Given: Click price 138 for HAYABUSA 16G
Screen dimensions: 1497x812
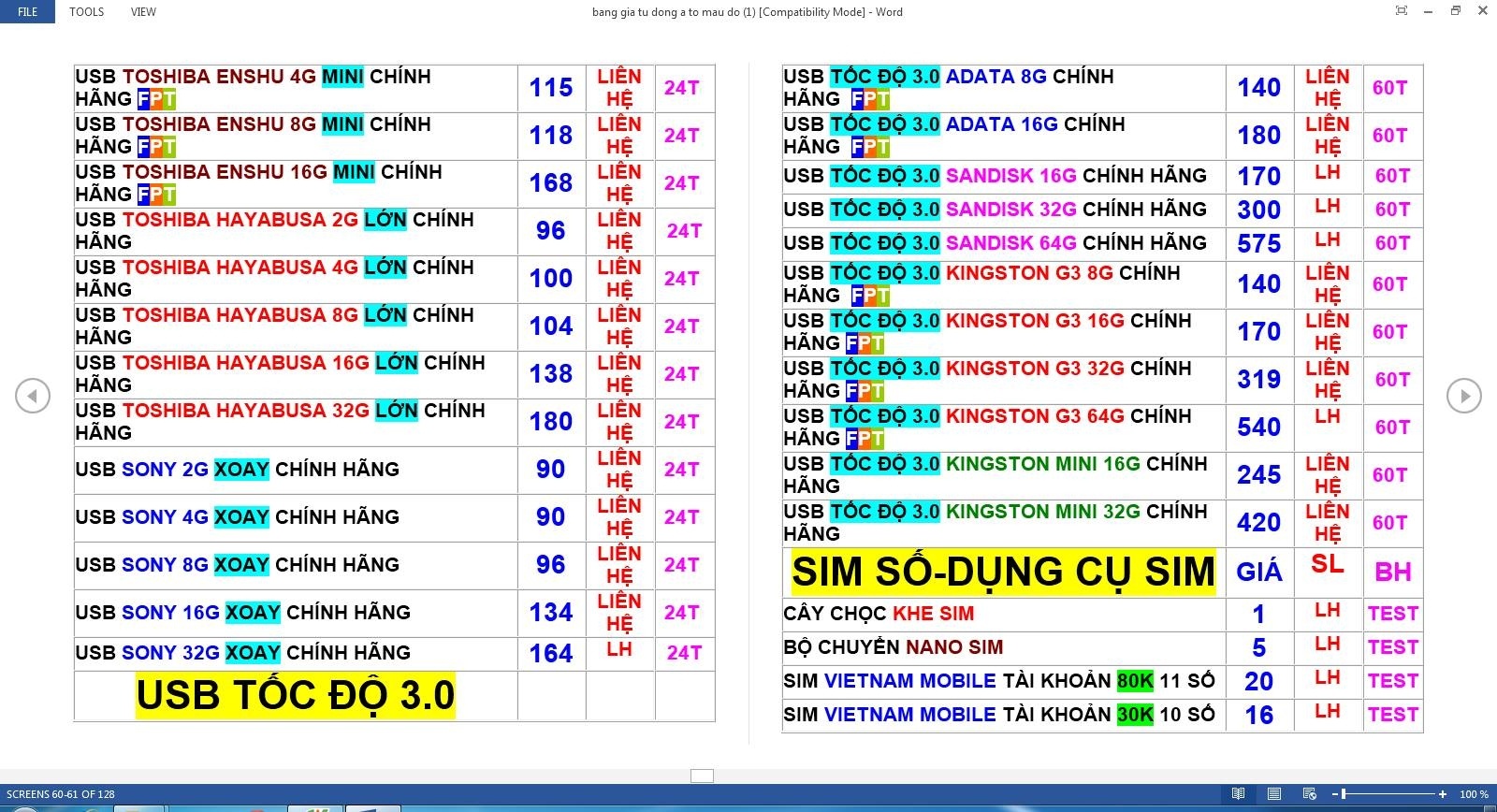Looking at the screenshot, I should click(x=551, y=374).
